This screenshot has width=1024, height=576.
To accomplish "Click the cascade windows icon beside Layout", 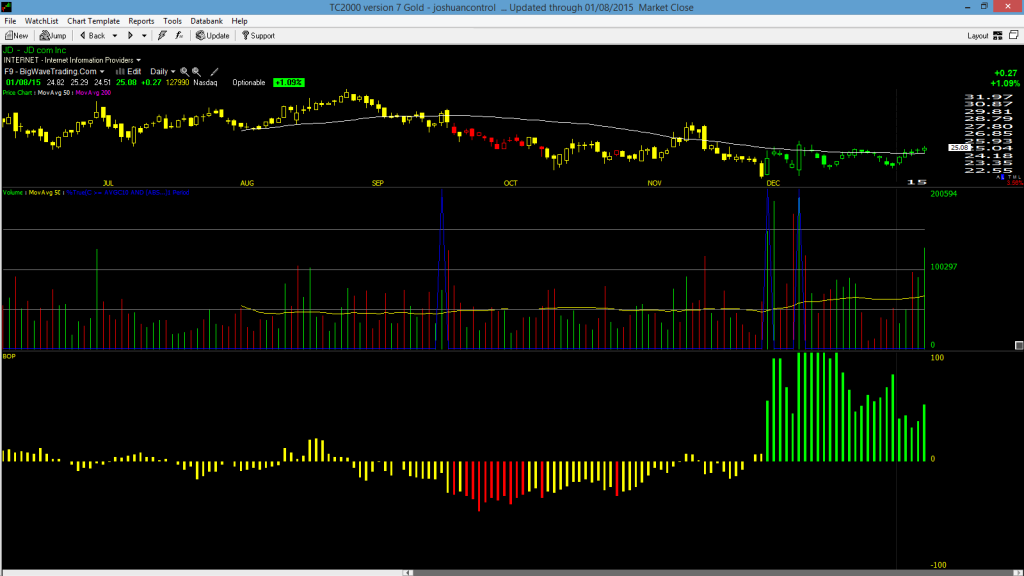I will point(1014,35).
